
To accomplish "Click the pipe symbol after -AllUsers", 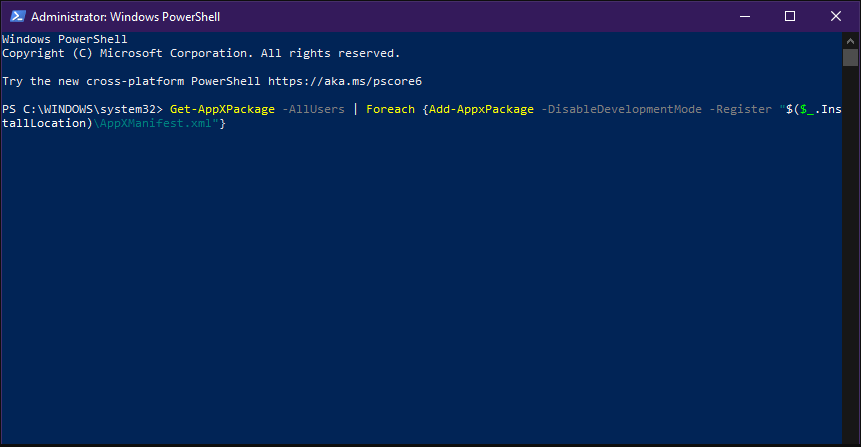I will 355,109.
